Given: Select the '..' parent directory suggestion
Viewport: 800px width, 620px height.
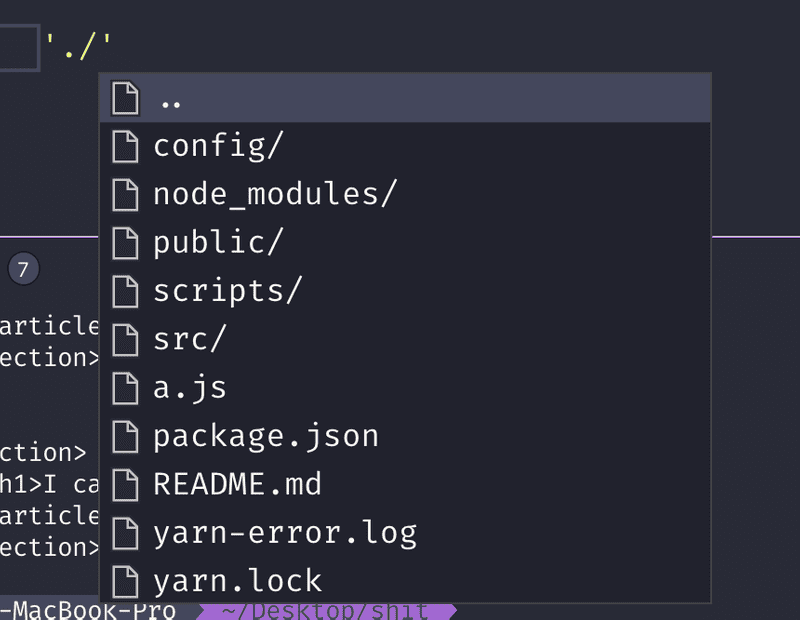Looking at the screenshot, I should (x=170, y=99).
